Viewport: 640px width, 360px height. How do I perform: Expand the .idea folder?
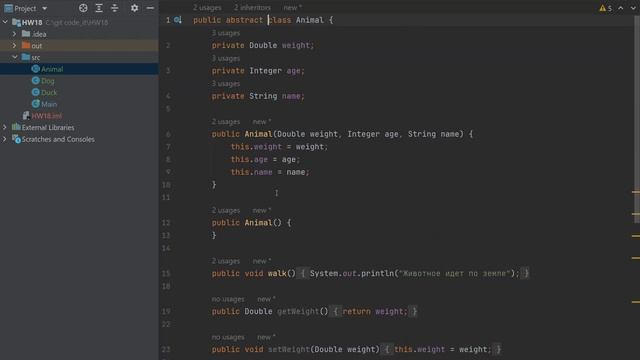click(x=15, y=34)
